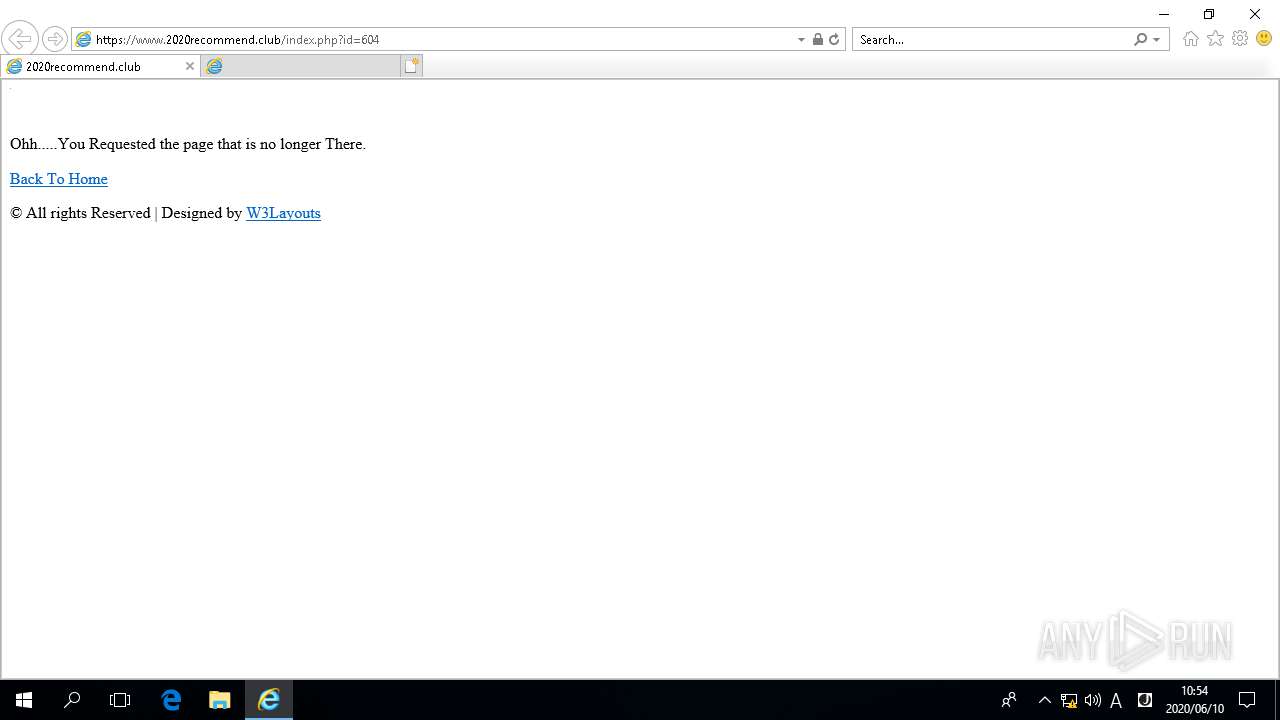The width and height of the screenshot is (1280, 720).
Task: Restore down the Internet Explorer window
Action: click(1209, 14)
